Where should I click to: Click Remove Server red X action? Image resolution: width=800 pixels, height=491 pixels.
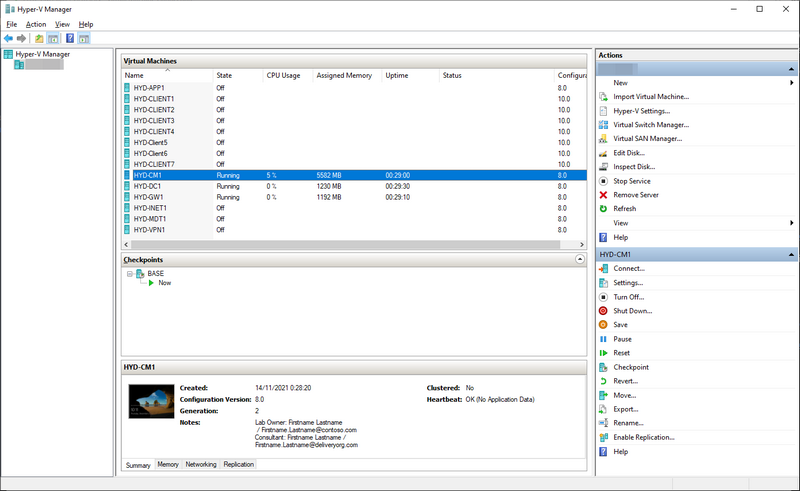click(x=636, y=194)
